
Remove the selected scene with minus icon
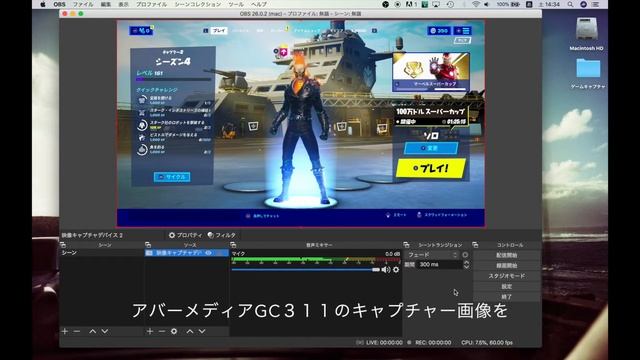click(x=77, y=331)
